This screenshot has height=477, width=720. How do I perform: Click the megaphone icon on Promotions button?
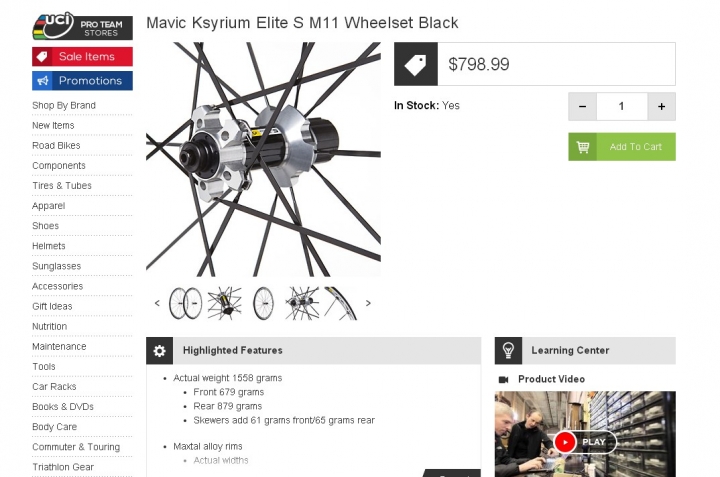click(x=43, y=81)
